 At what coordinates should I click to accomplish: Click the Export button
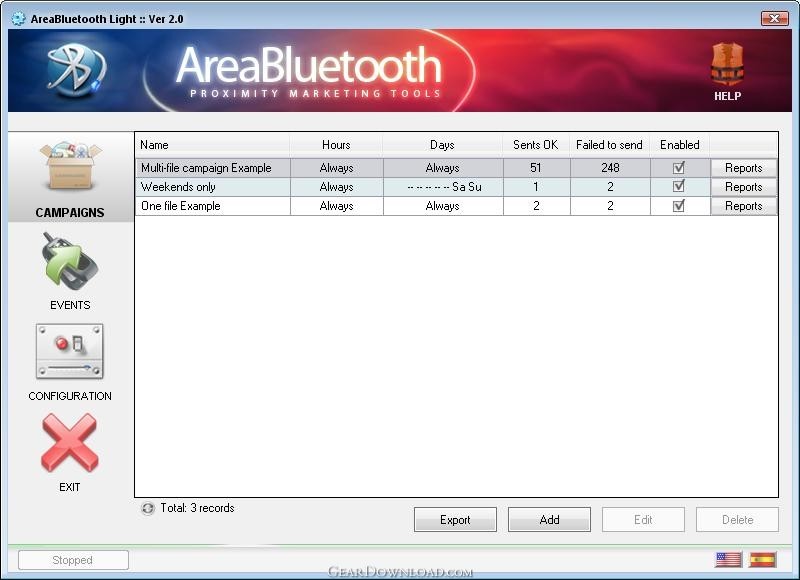click(455, 519)
